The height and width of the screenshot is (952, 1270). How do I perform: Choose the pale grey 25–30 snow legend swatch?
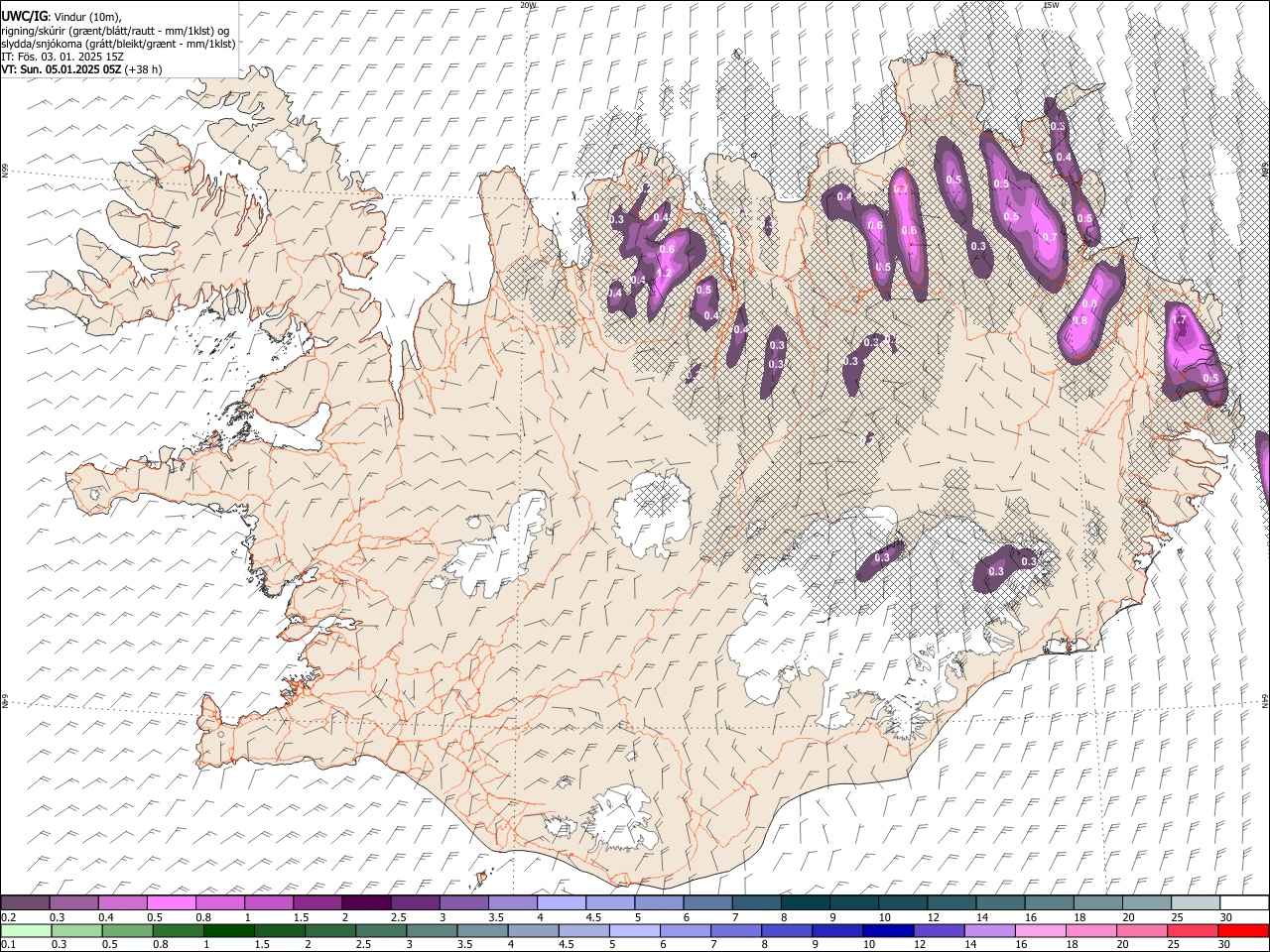point(1196,903)
